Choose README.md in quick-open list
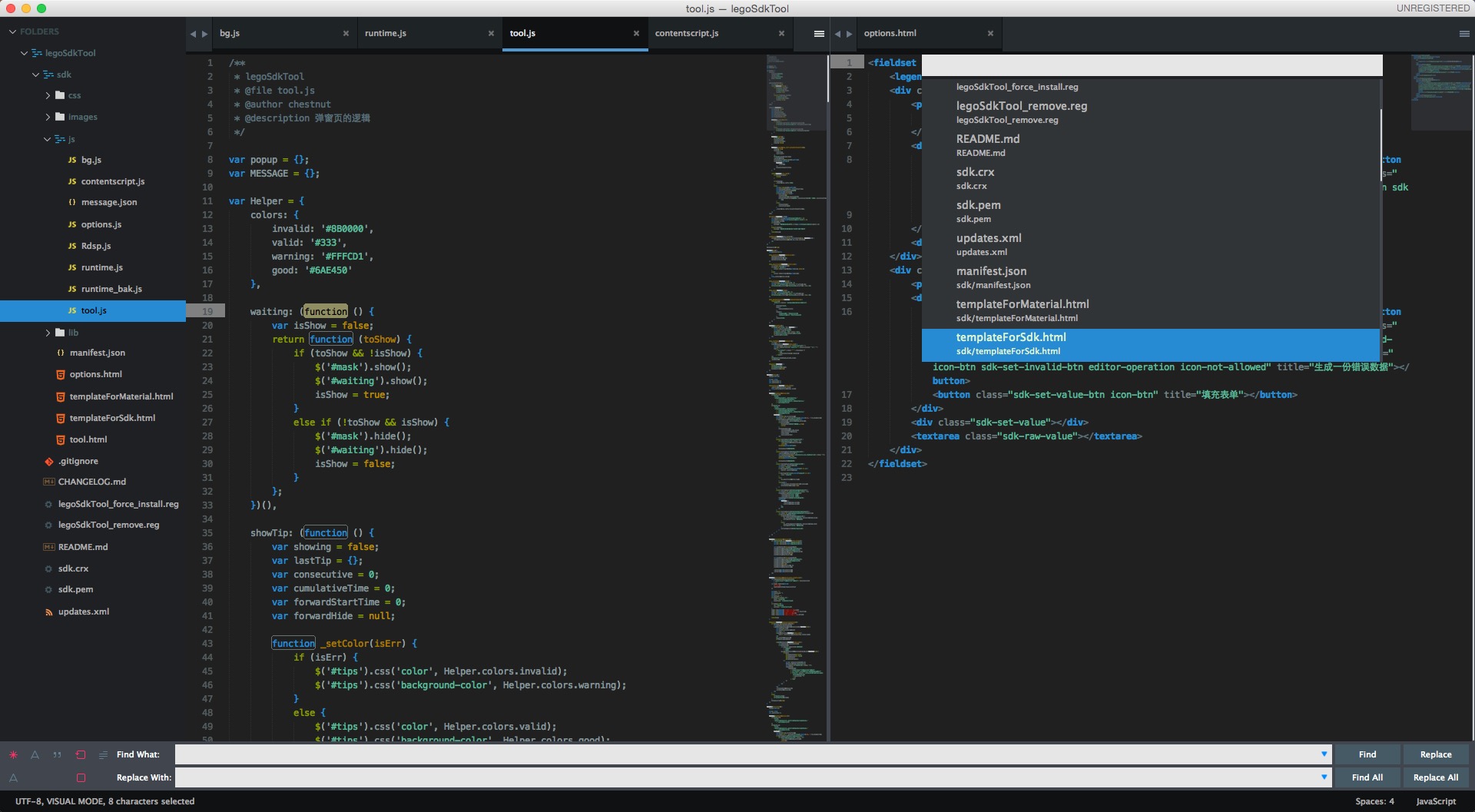1475x812 pixels. [x=1151, y=145]
